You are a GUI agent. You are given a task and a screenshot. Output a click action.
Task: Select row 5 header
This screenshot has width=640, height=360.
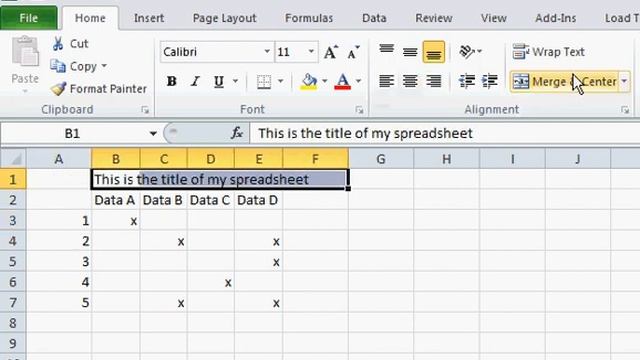tap(13, 261)
